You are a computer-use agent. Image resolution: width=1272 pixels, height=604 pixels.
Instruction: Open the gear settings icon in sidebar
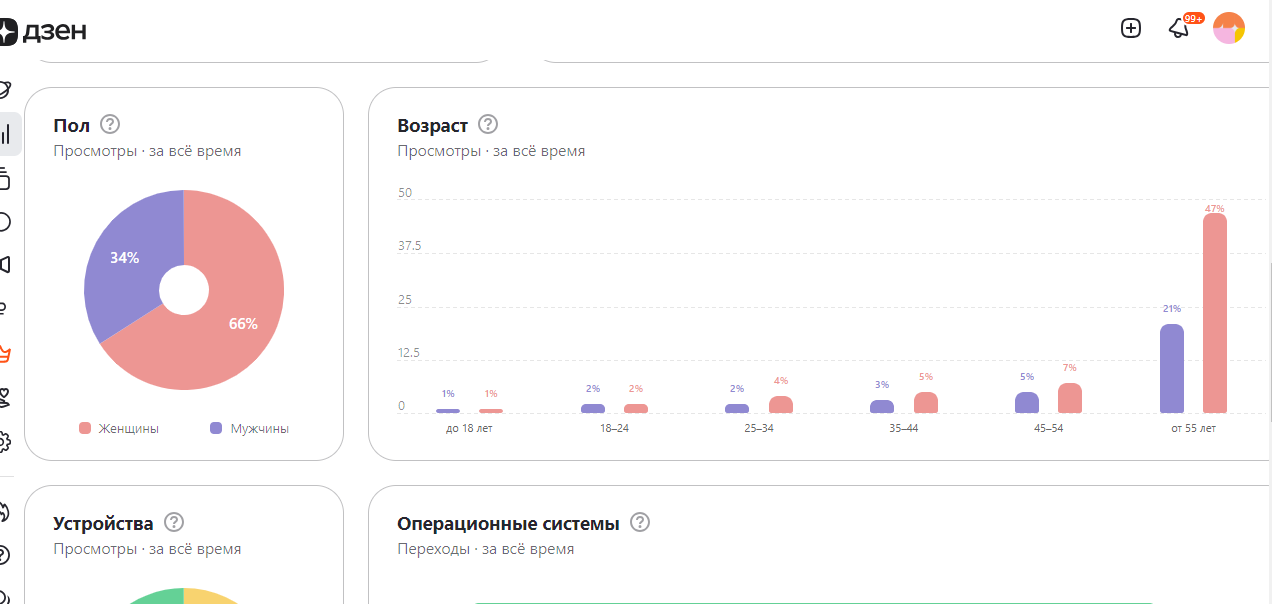pyautogui.click(x=5, y=441)
